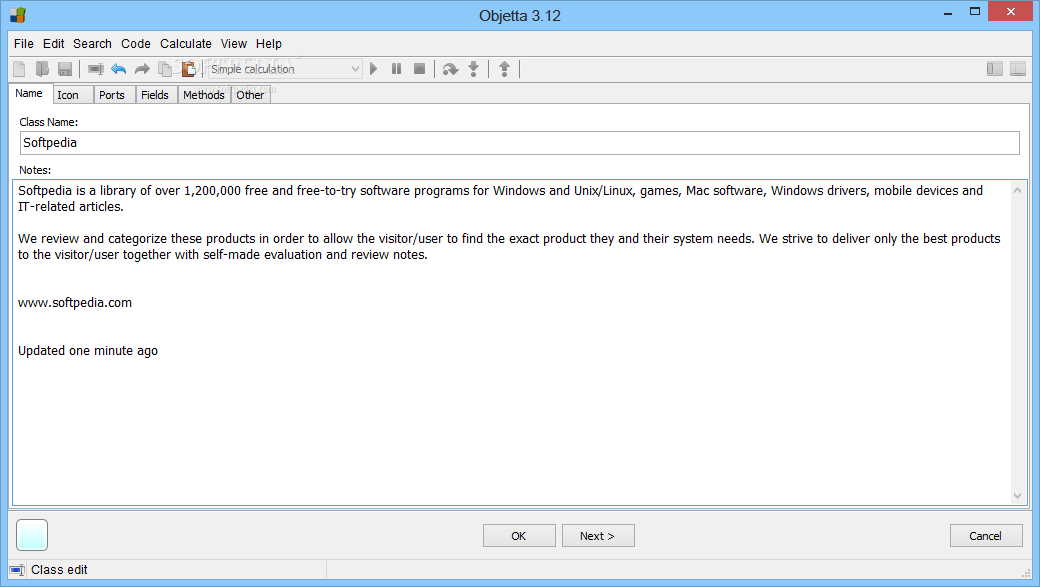Start calculation with the Play icon

coord(373,69)
